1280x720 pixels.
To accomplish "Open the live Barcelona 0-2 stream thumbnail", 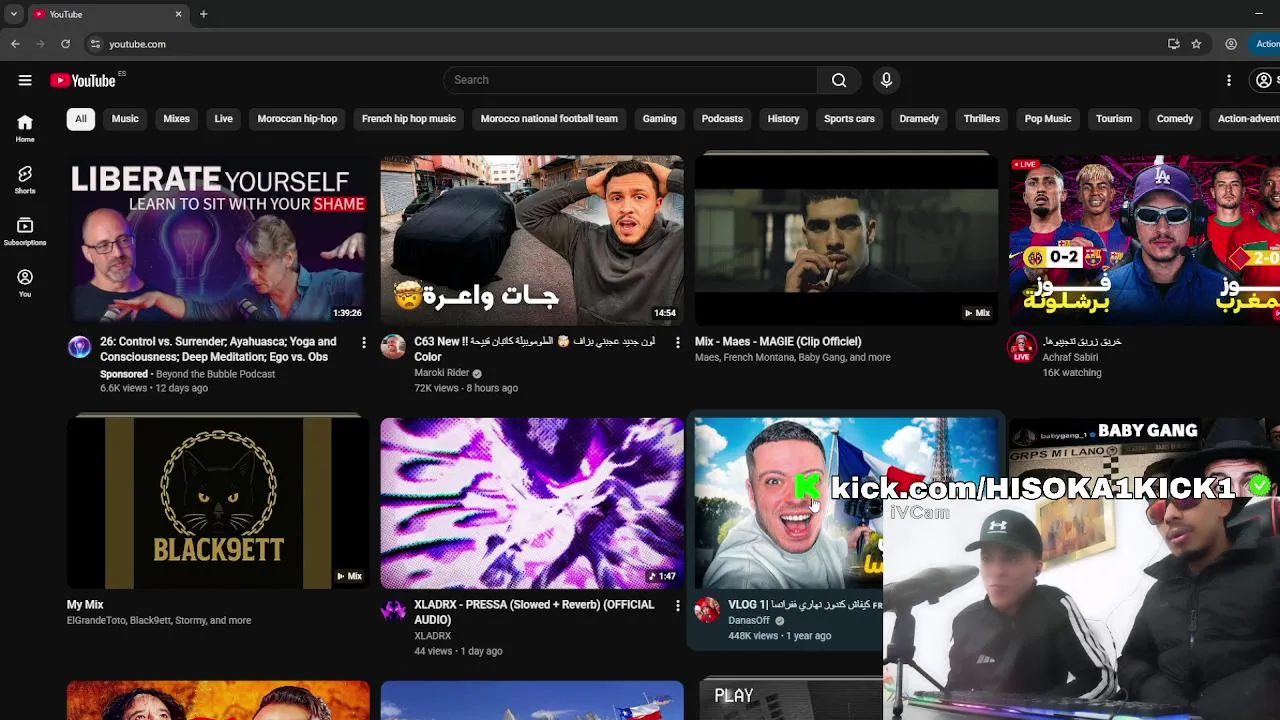I will (x=1144, y=239).
